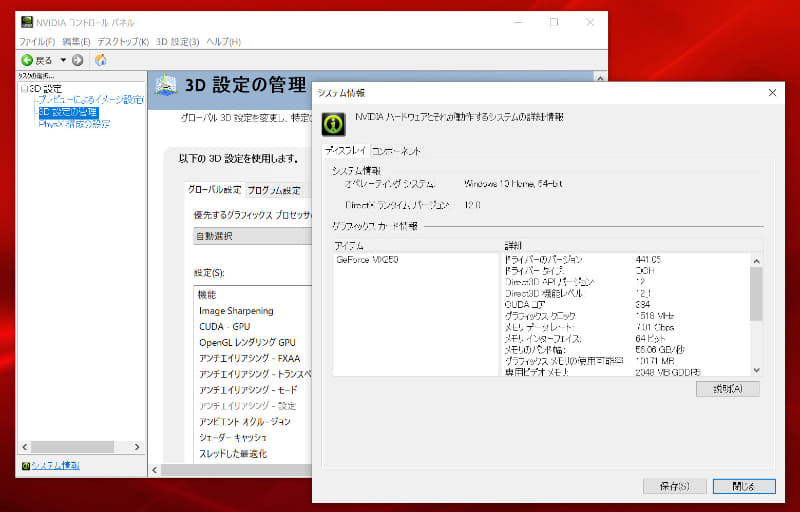Screen dimensions: 800x512
Task: Click the 保存(S) button
Action: pyautogui.click(x=674, y=487)
